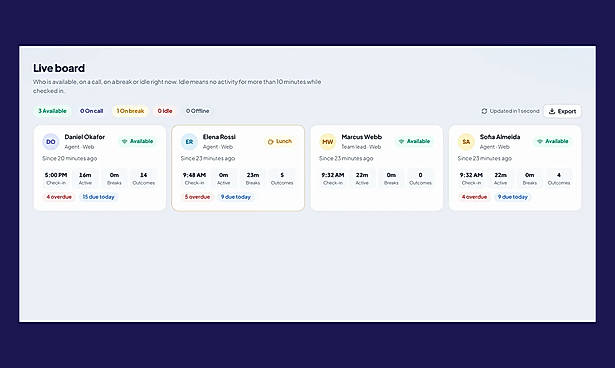
Task: Click Daniel Okafor's Available status badge
Action: (138, 141)
